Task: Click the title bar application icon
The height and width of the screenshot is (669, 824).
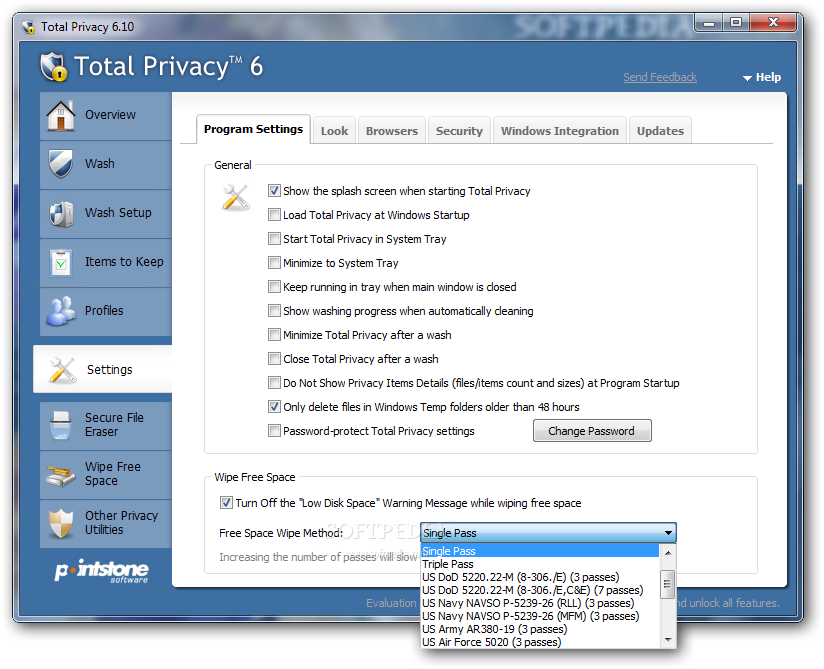Action: 28,27
